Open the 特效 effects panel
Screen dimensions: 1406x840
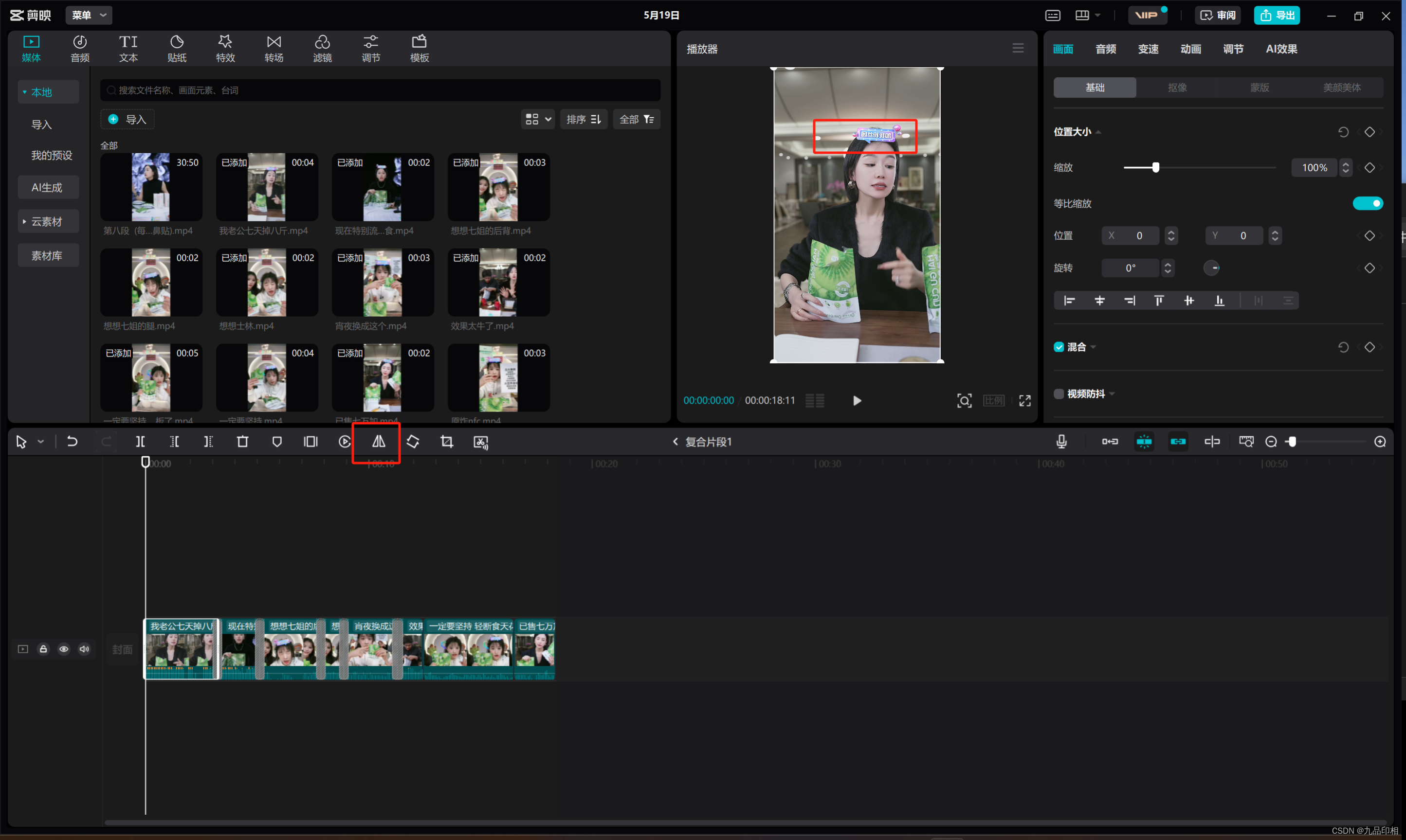tap(225, 49)
